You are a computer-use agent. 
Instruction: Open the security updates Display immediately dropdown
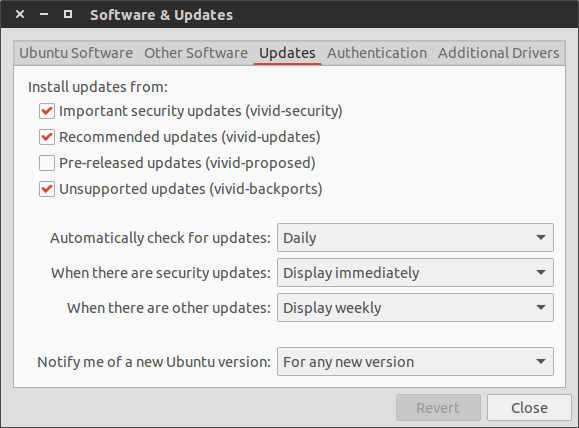(x=415, y=273)
